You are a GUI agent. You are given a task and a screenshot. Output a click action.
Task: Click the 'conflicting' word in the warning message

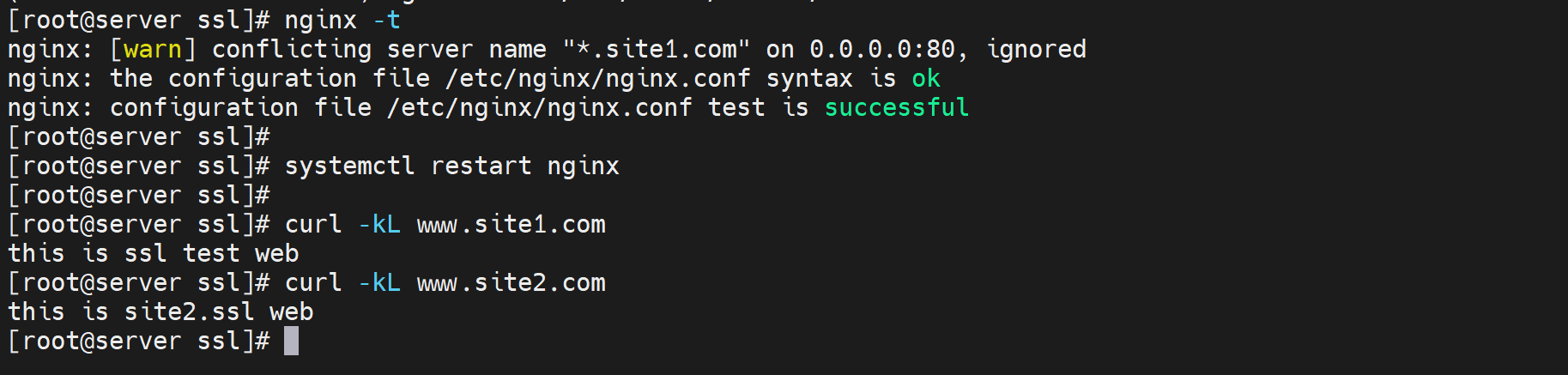291,50
